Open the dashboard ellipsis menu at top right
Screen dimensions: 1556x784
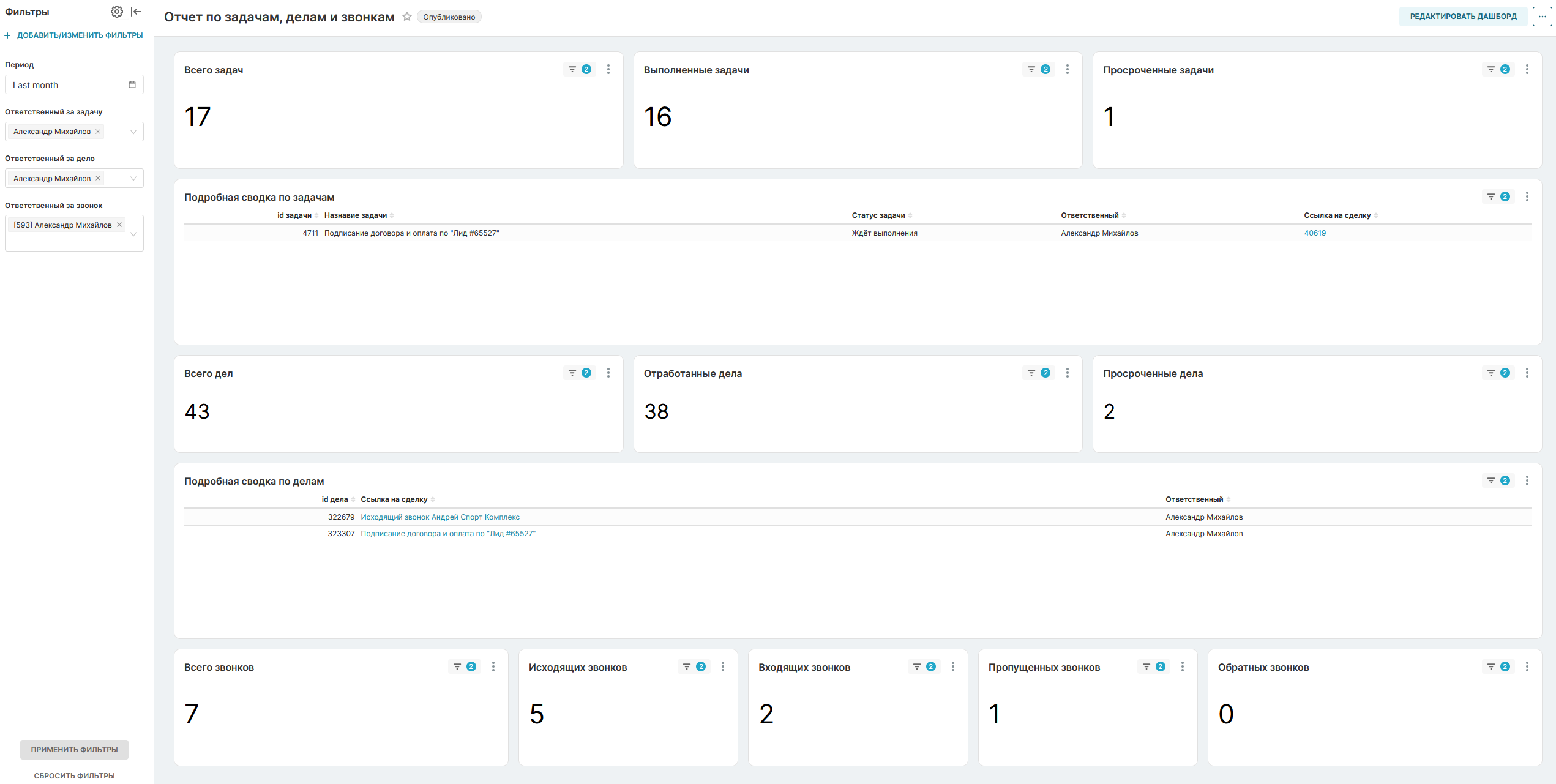(1542, 17)
